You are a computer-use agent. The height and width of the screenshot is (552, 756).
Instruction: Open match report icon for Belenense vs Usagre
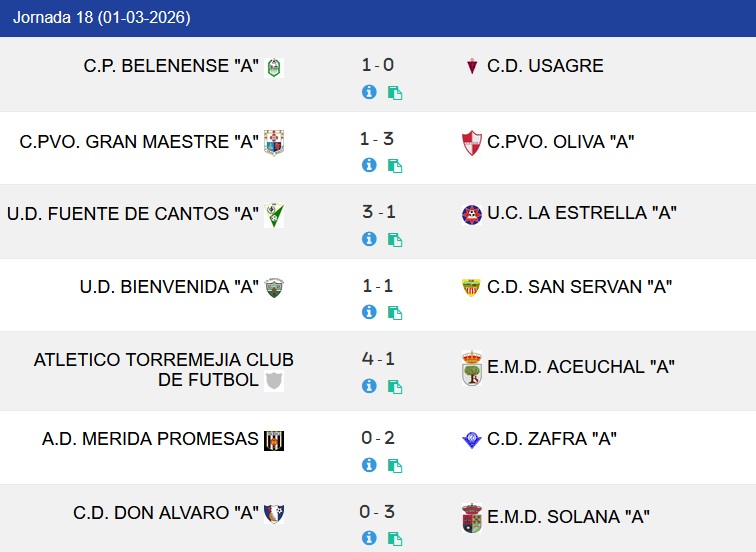pyautogui.click(x=395, y=93)
